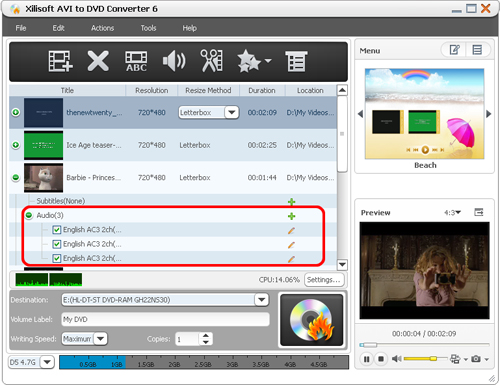
Task: Open the Actions menu
Action: point(102,28)
